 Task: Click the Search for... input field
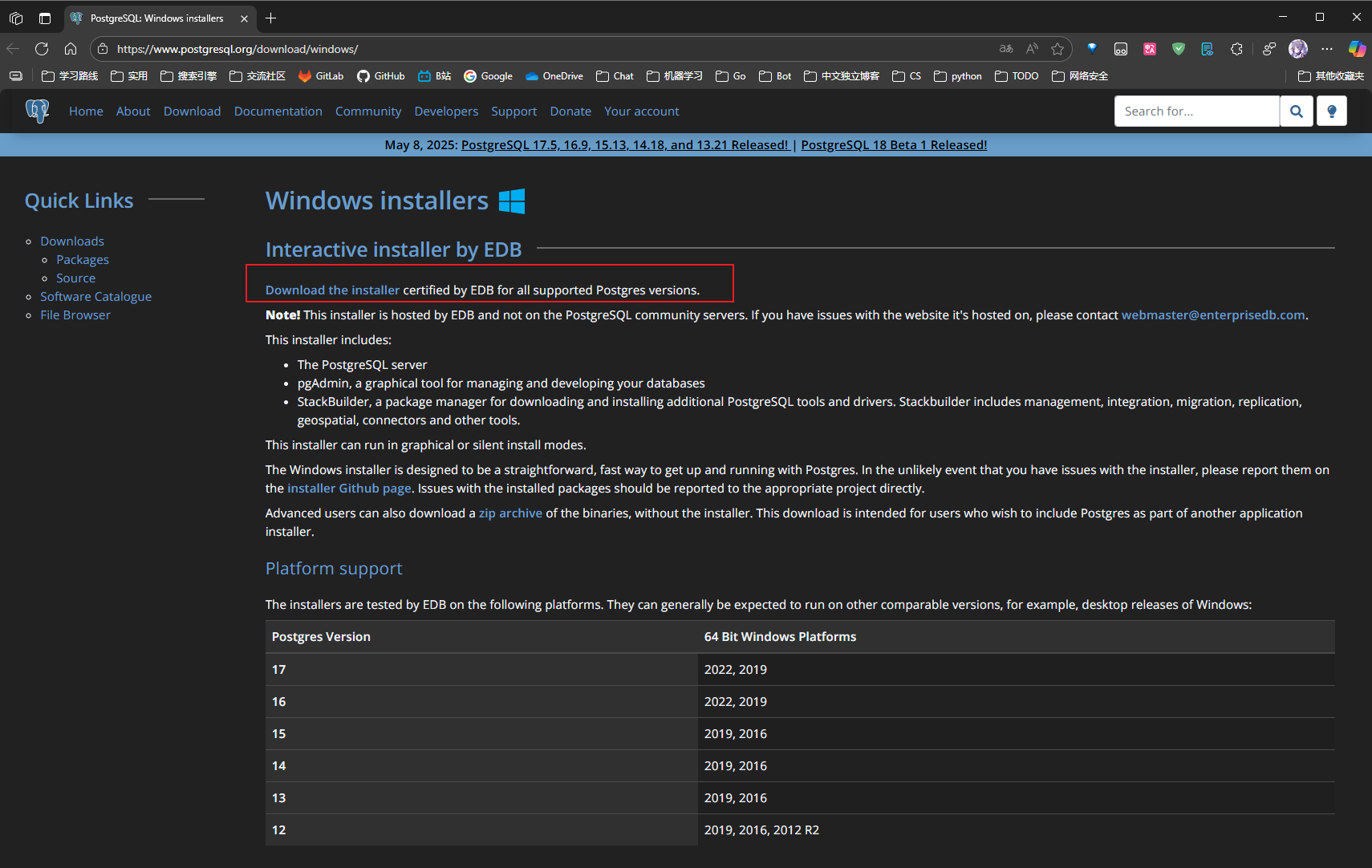point(1196,112)
